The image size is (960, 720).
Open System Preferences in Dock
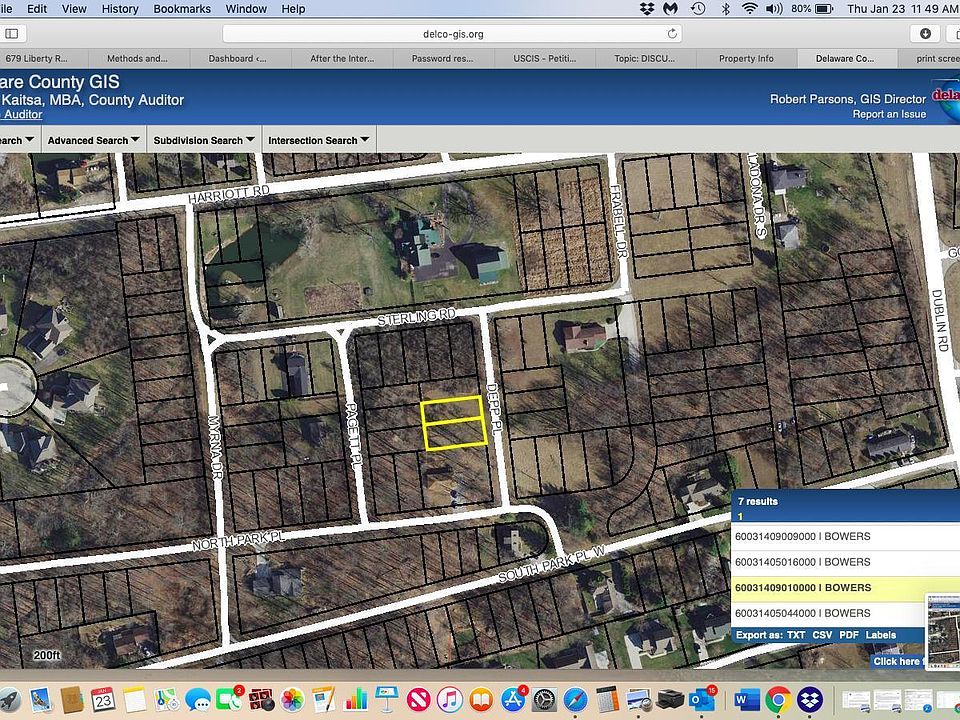pos(544,699)
